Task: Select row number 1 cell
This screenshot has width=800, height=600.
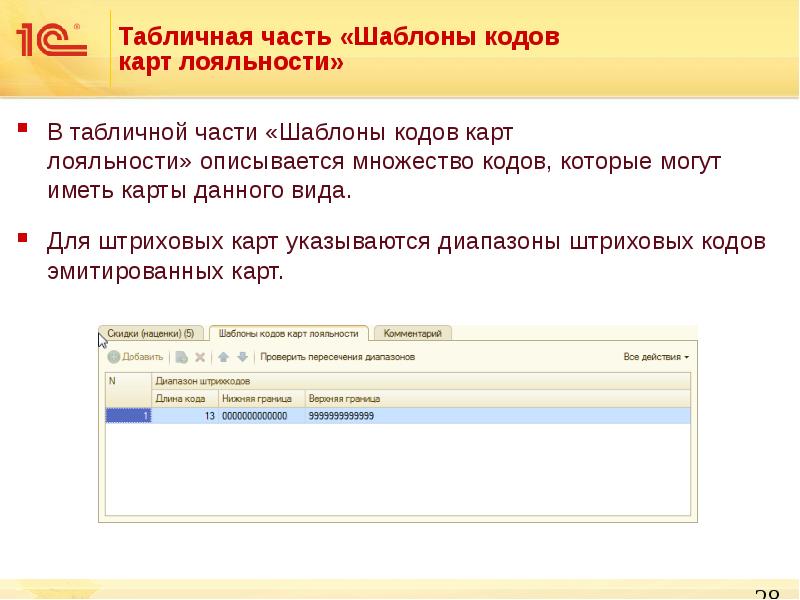Action: (x=128, y=415)
